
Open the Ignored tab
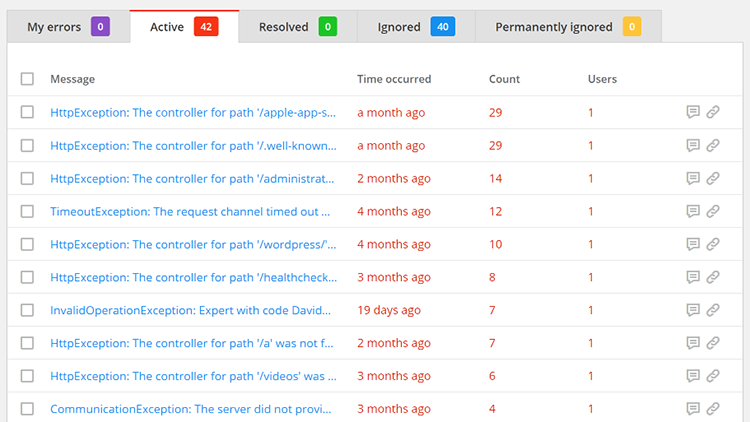click(414, 27)
